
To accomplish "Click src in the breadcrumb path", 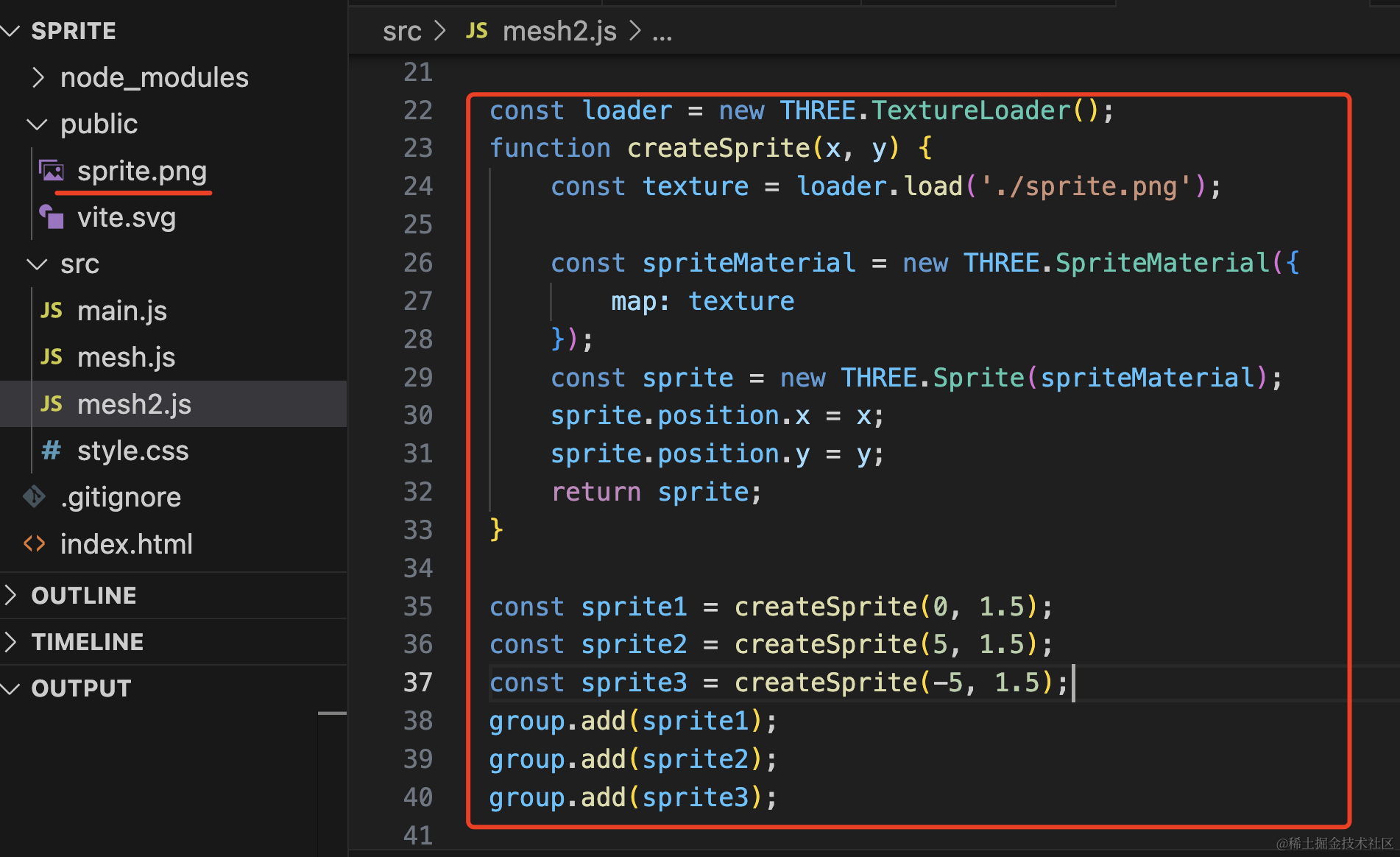I will click(x=402, y=31).
